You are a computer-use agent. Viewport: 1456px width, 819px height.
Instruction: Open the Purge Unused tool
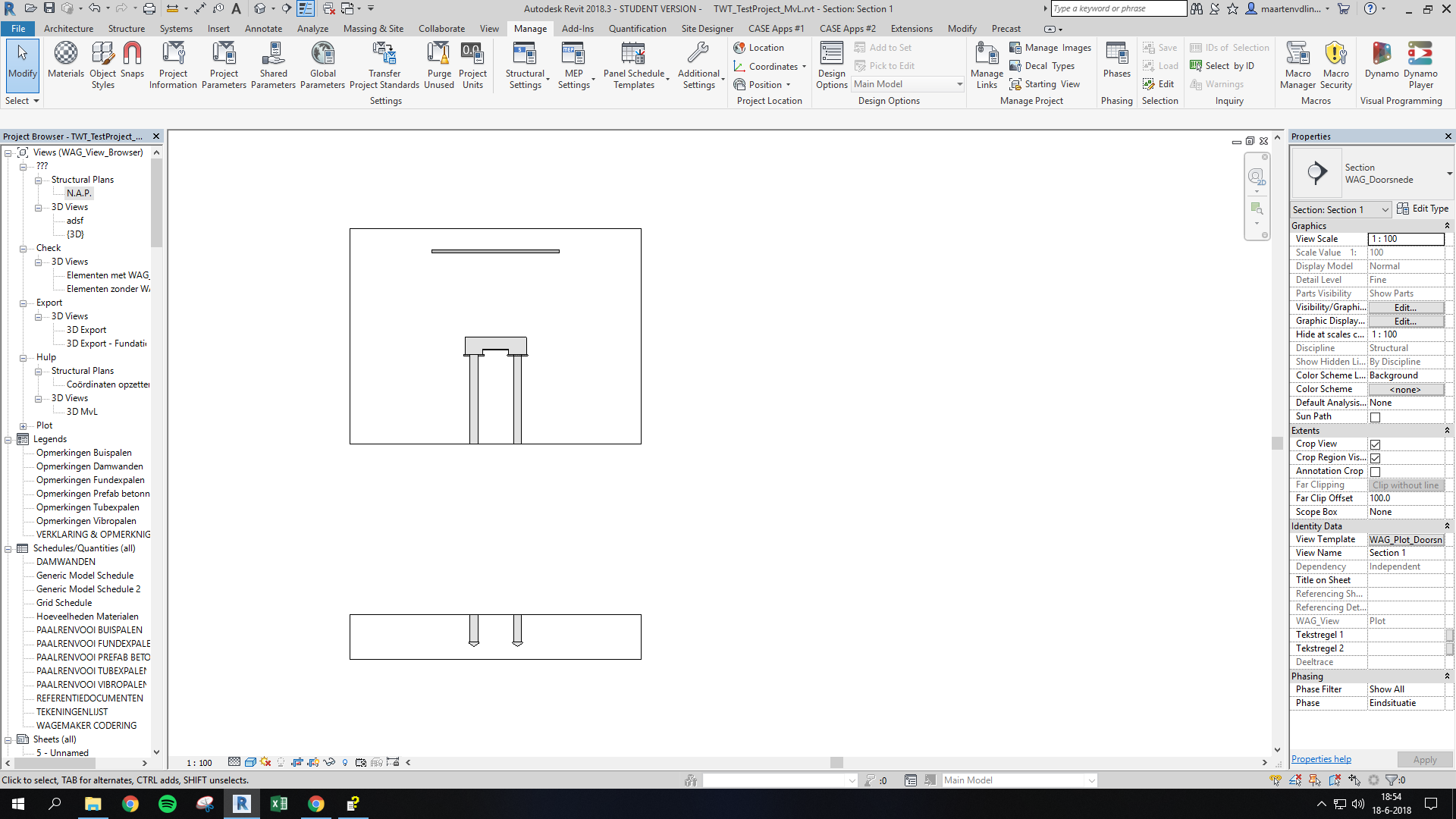439,64
